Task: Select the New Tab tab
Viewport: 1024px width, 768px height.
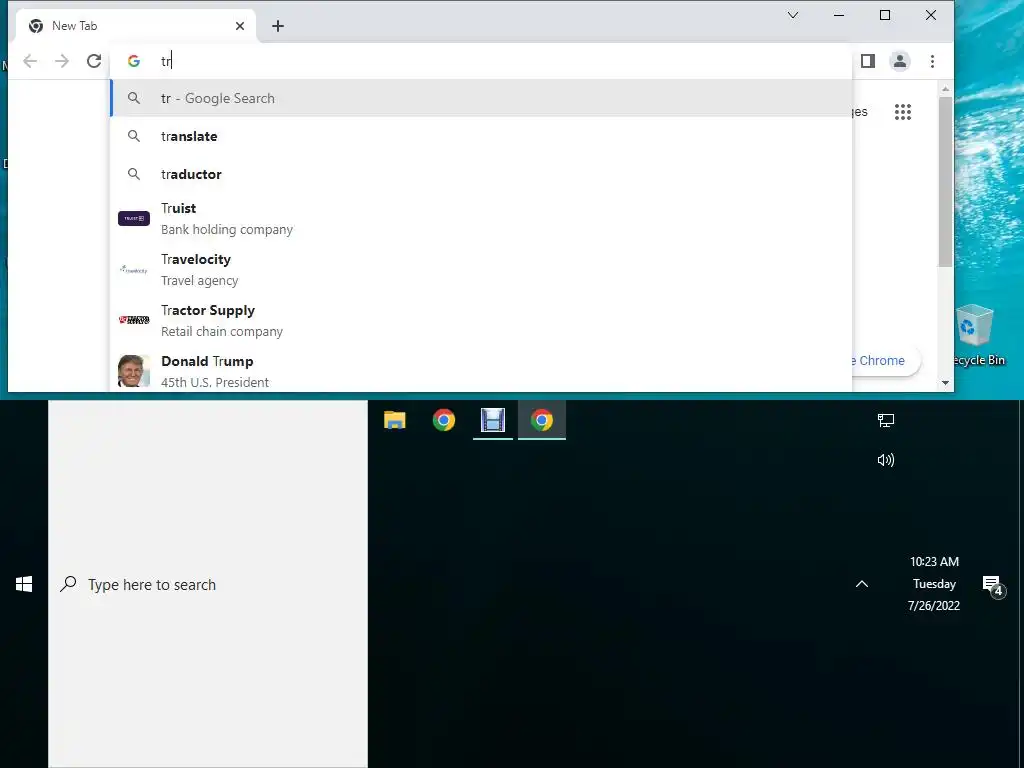Action: point(133,26)
